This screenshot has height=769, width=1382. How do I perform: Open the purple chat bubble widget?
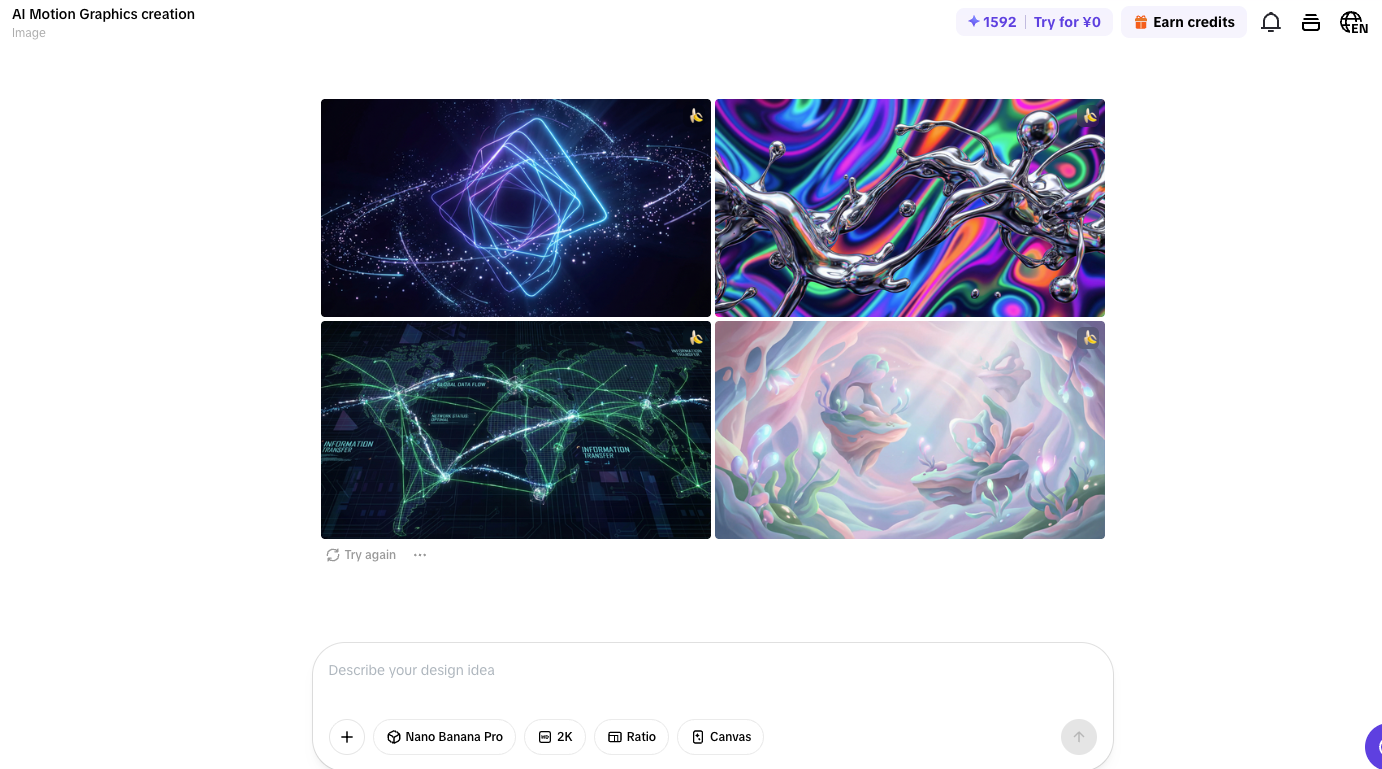coord(1374,746)
